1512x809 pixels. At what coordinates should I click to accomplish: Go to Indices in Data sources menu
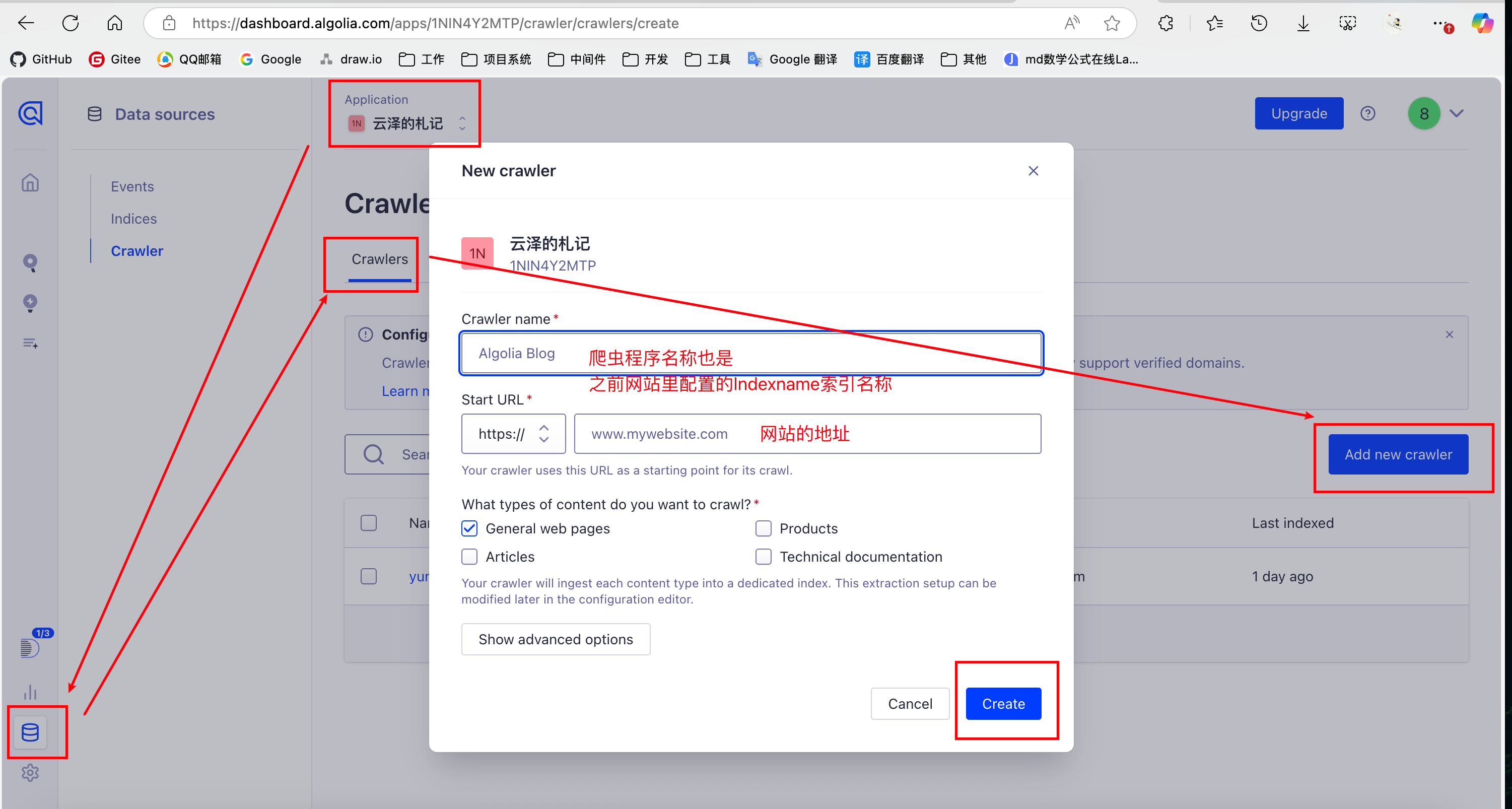tap(134, 219)
